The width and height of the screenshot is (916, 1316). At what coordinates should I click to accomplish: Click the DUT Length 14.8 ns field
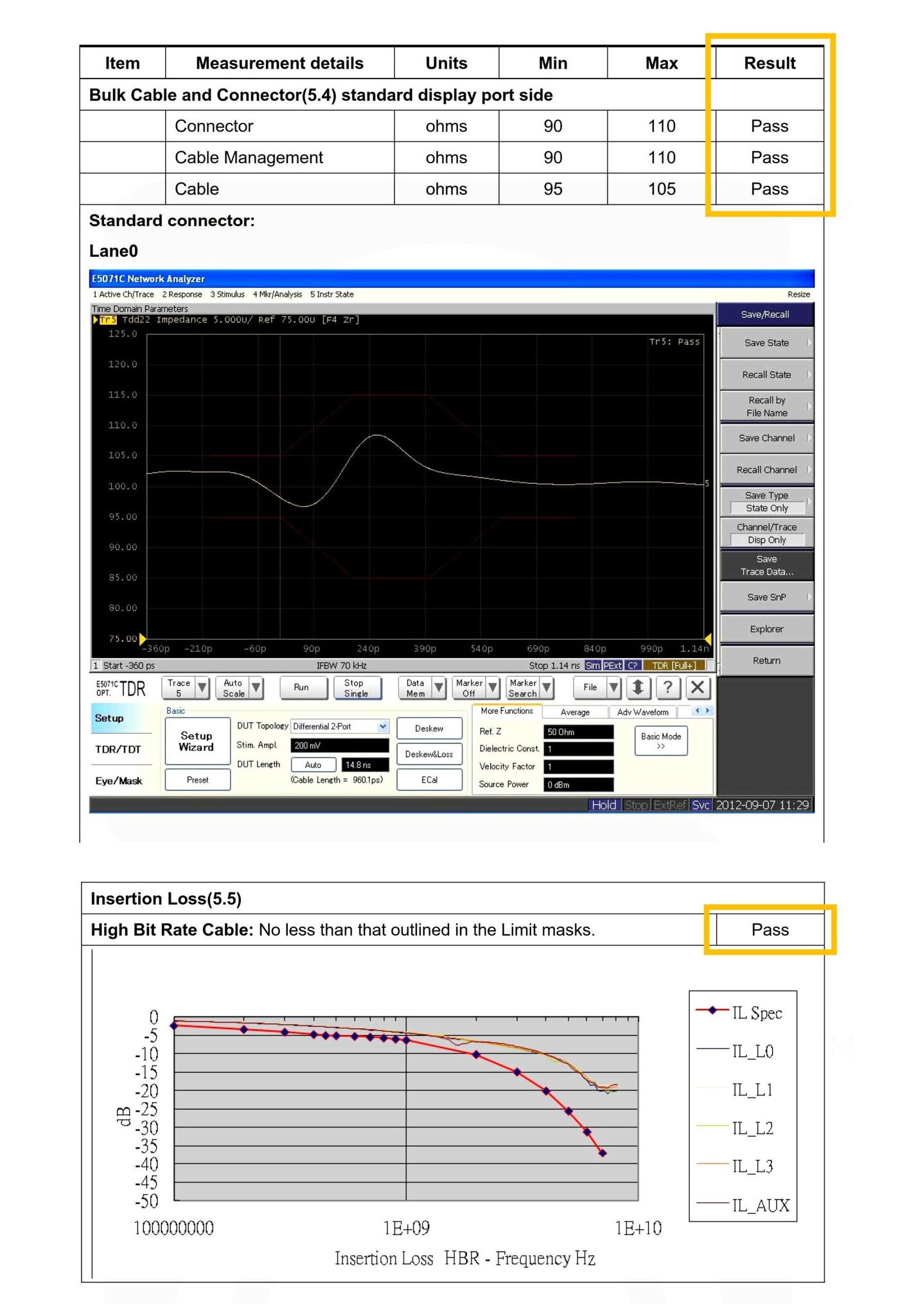click(366, 765)
